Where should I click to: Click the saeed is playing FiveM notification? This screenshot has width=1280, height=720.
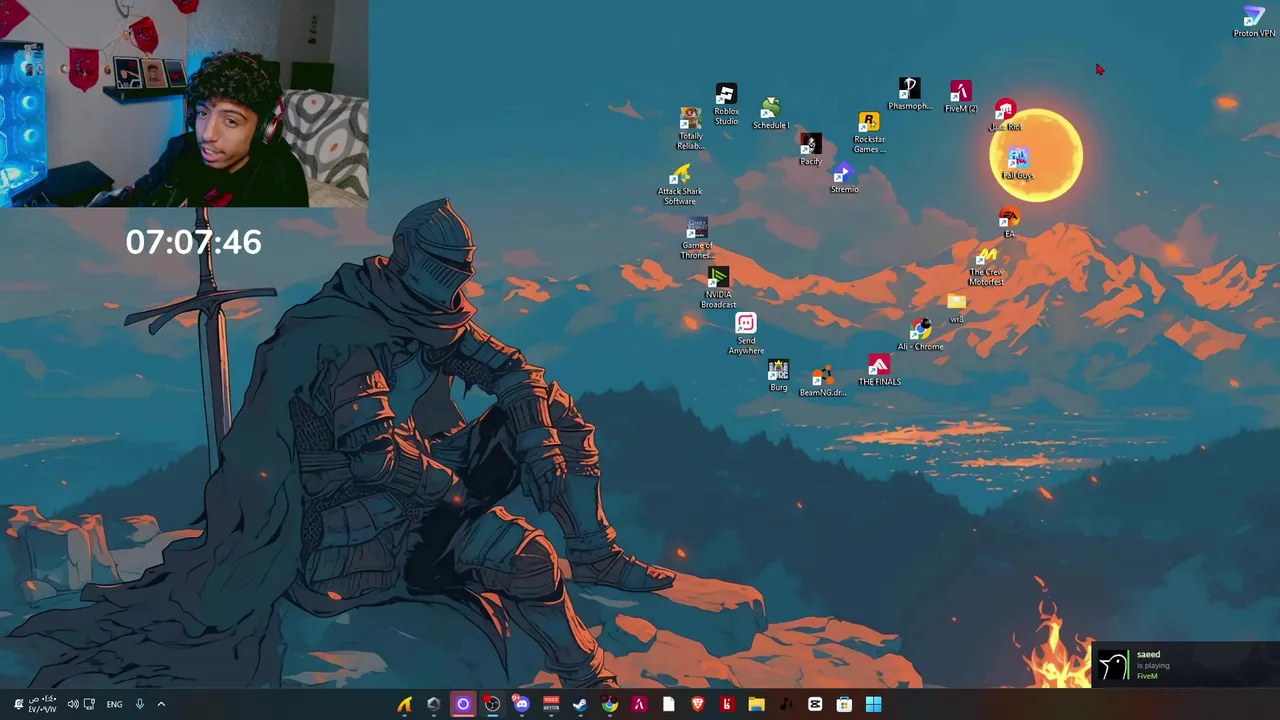pyautogui.click(x=1186, y=665)
